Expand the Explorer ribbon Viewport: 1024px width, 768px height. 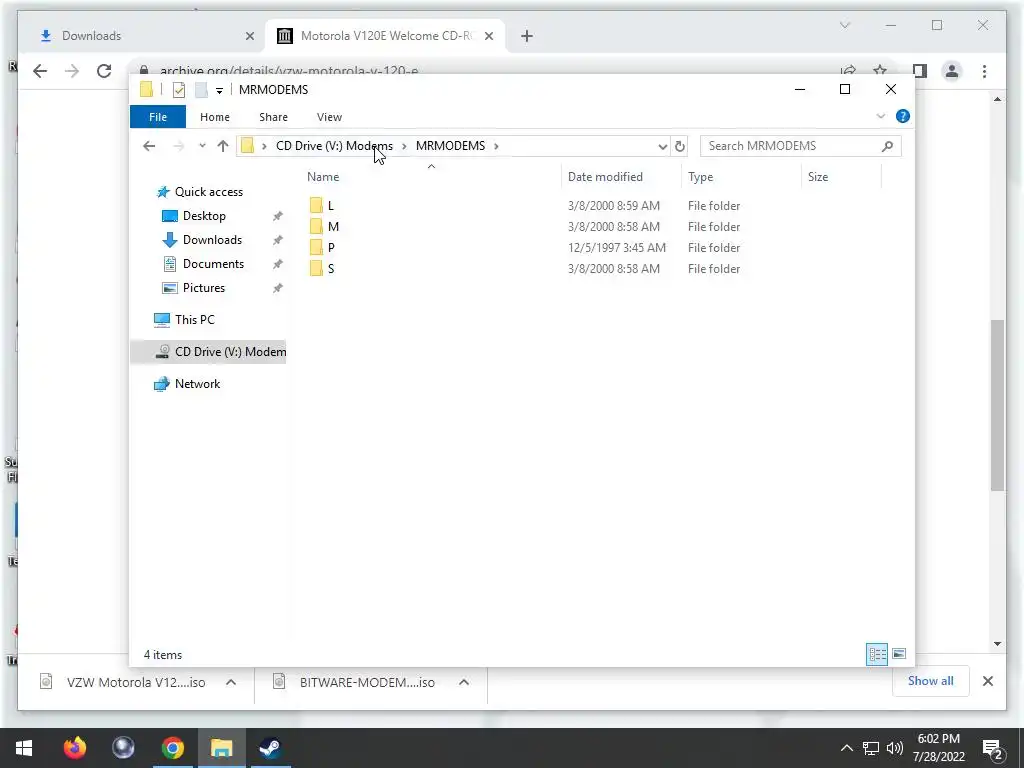pyautogui.click(x=880, y=116)
